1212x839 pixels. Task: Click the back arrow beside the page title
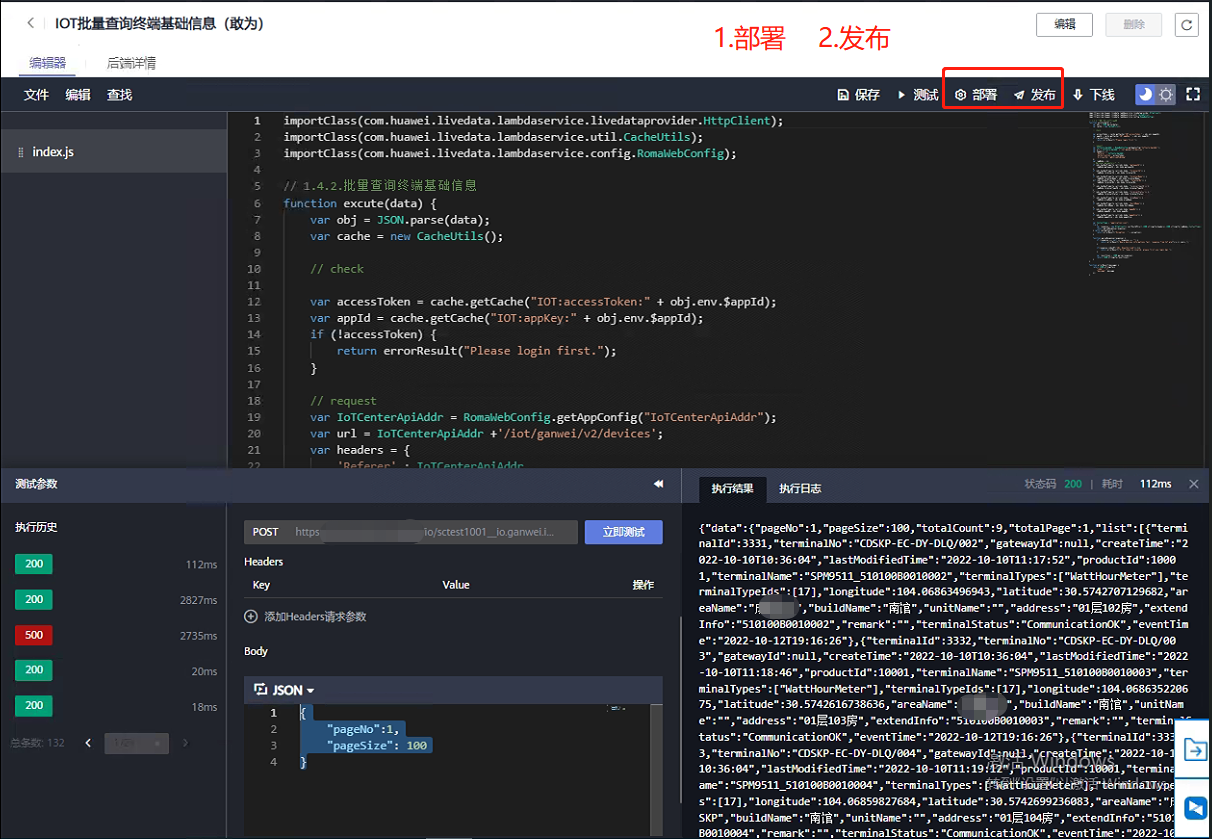[30, 23]
